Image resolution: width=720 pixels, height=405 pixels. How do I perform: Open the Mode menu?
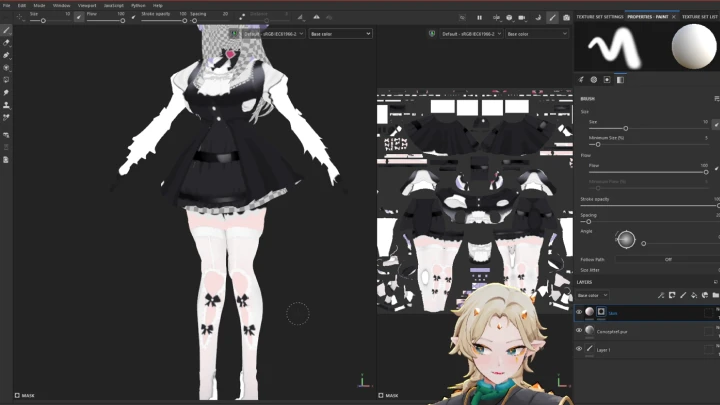(39, 6)
